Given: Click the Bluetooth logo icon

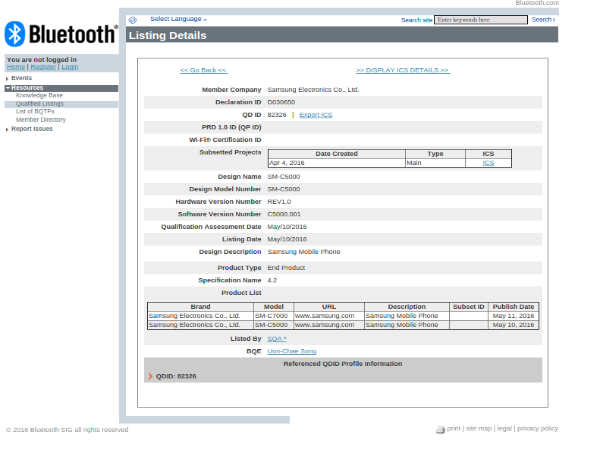Looking at the screenshot, I should [x=15, y=34].
